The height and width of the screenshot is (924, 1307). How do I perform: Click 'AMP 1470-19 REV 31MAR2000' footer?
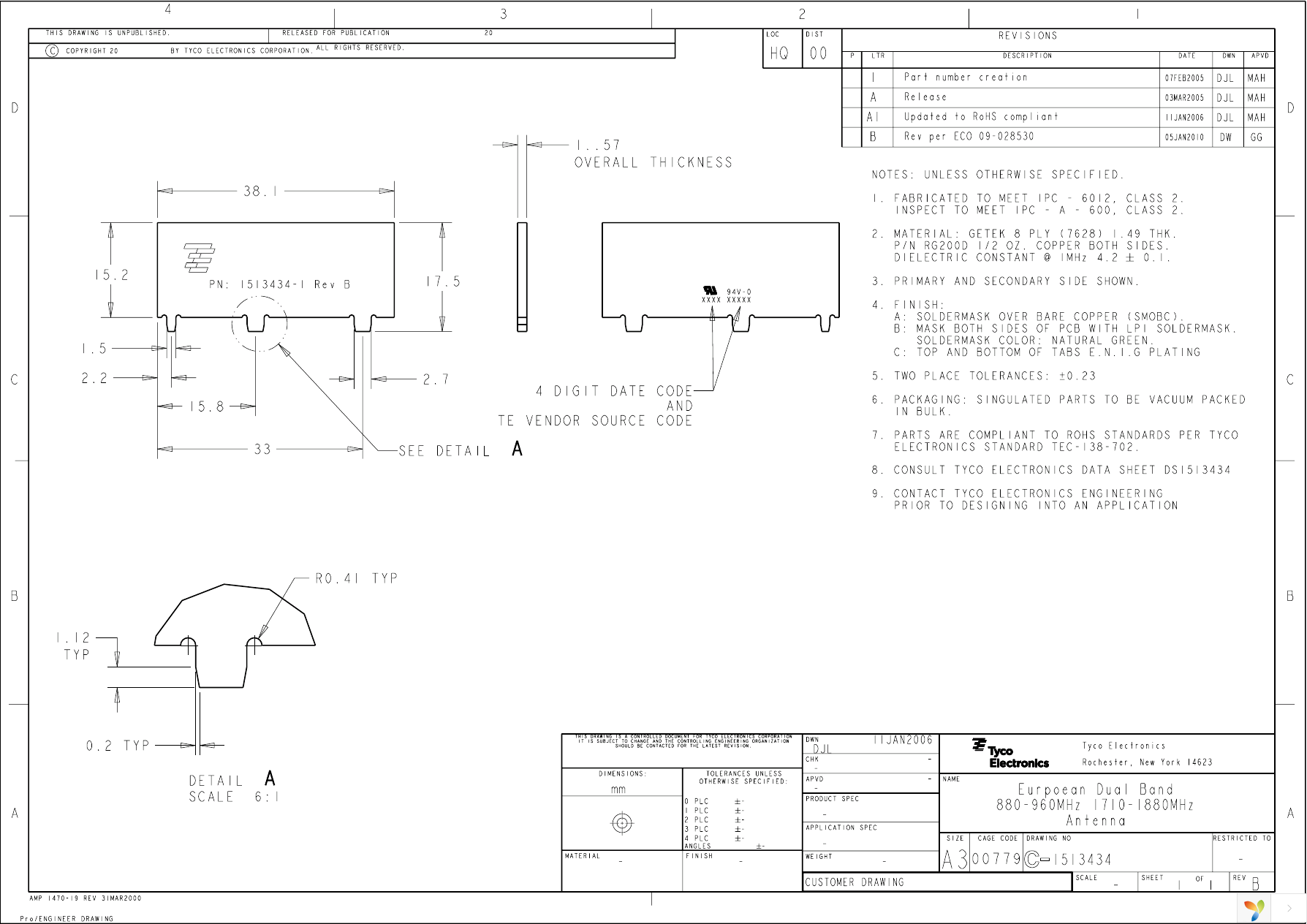(86, 898)
